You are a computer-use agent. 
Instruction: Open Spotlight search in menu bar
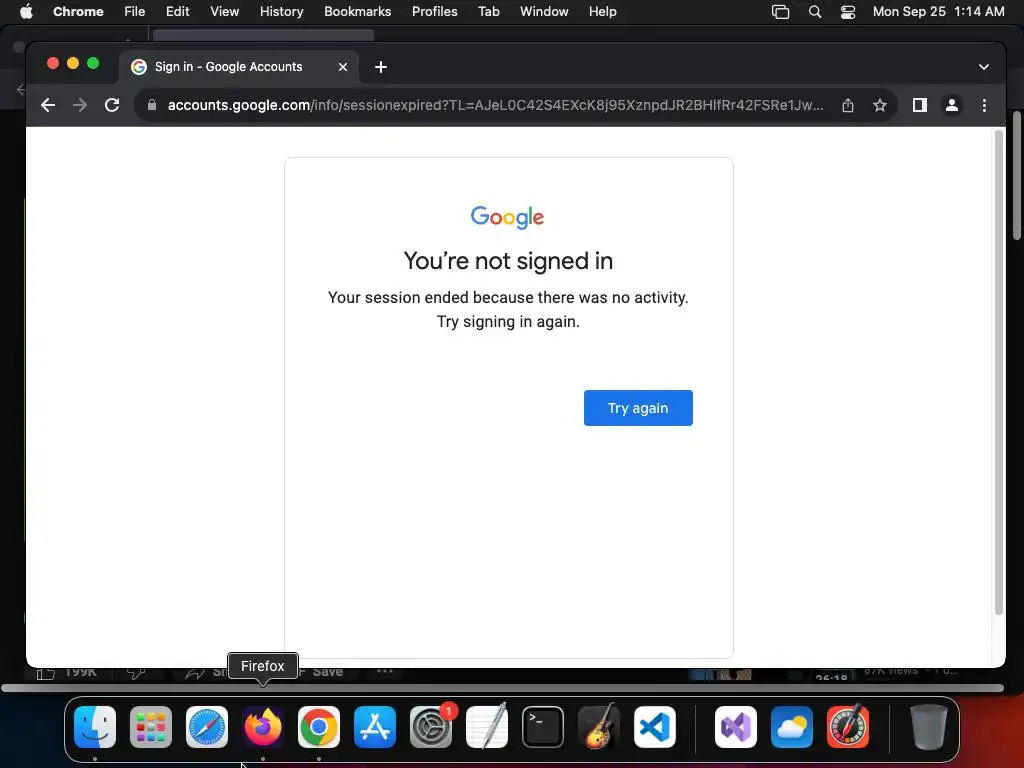coord(814,12)
